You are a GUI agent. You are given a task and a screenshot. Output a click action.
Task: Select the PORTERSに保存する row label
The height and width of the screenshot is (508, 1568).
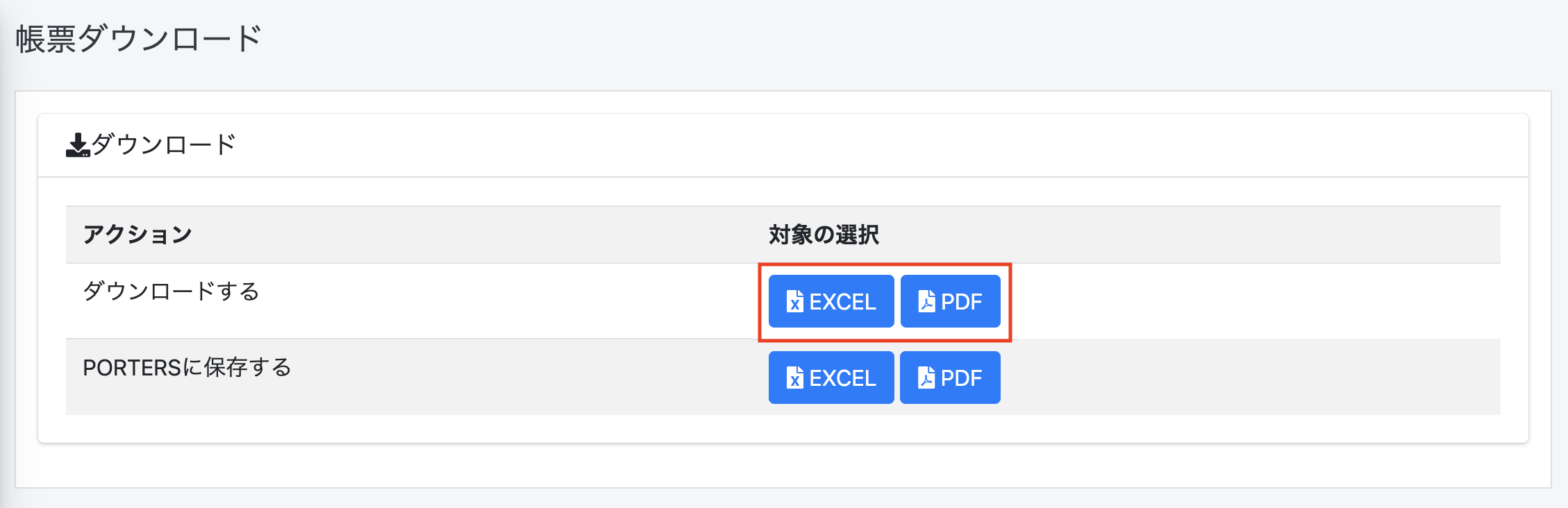(187, 368)
